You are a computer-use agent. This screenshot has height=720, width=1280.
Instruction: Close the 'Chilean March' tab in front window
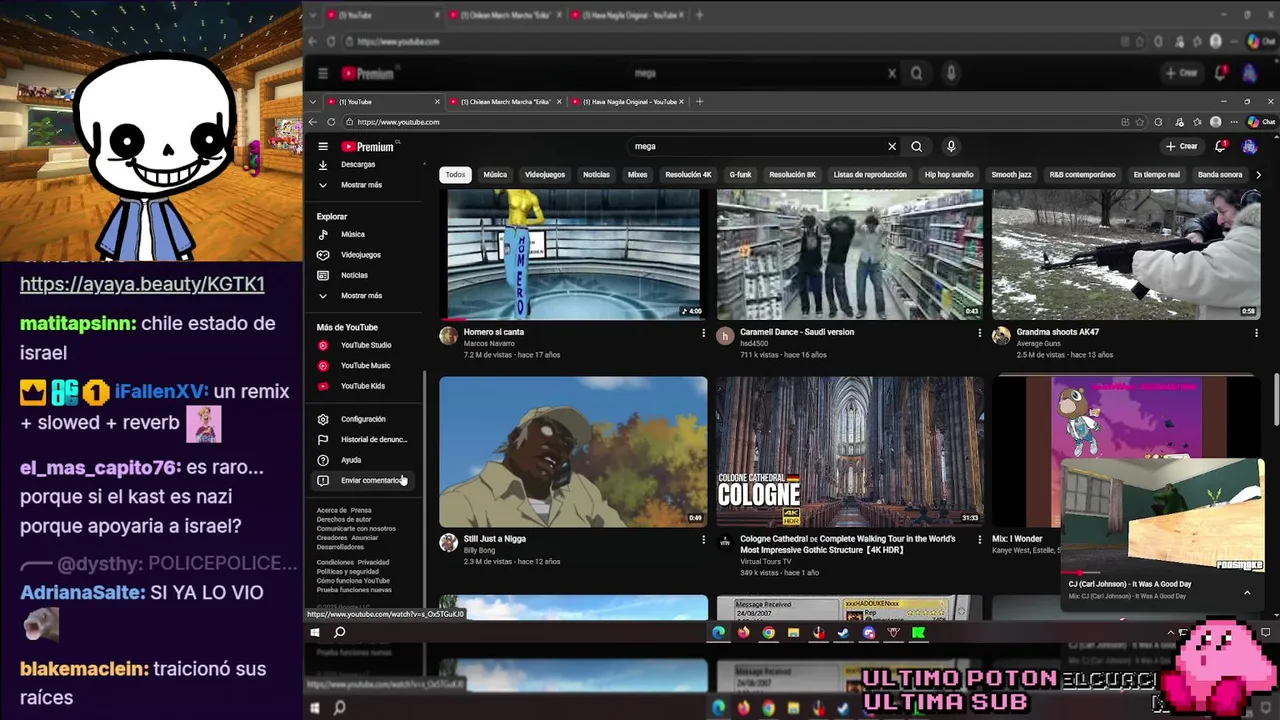[x=559, y=101]
